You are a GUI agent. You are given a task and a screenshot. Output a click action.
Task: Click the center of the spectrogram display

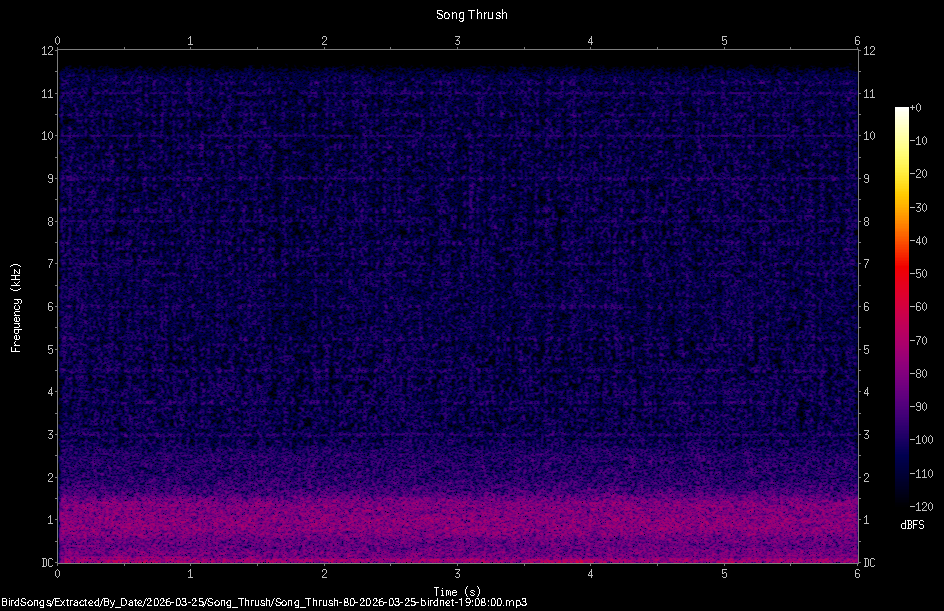coord(457,304)
